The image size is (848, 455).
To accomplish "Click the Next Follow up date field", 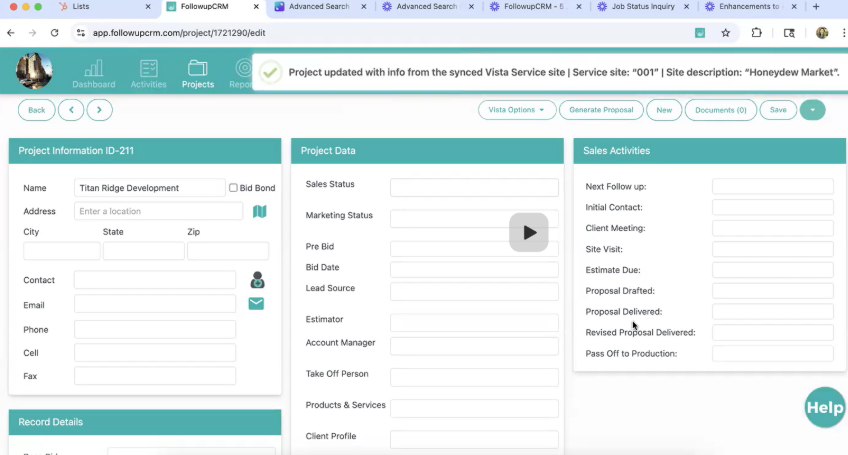I will click(x=772, y=186).
